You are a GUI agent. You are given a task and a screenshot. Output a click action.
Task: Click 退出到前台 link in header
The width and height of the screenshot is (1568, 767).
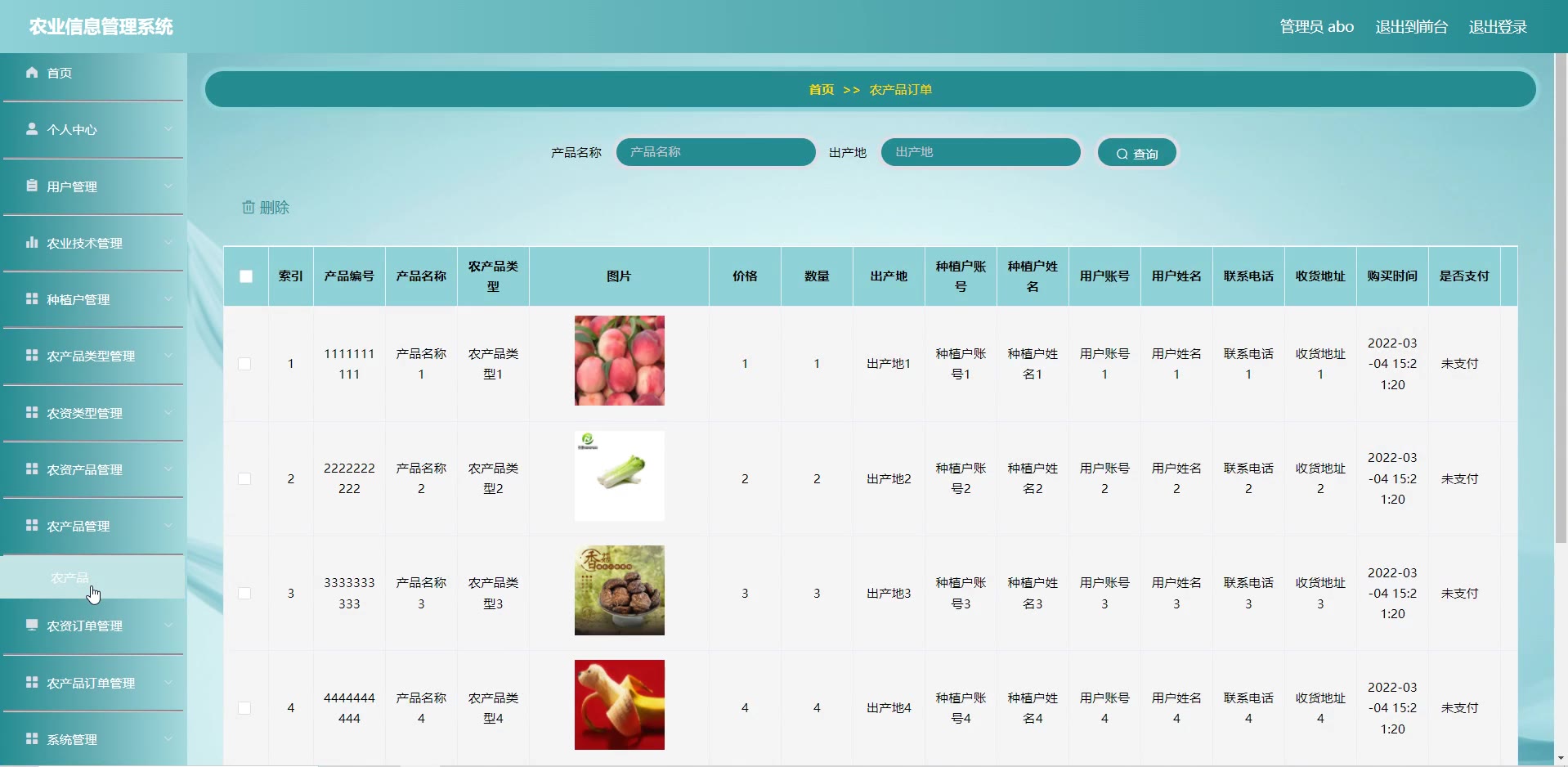pyautogui.click(x=1411, y=27)
